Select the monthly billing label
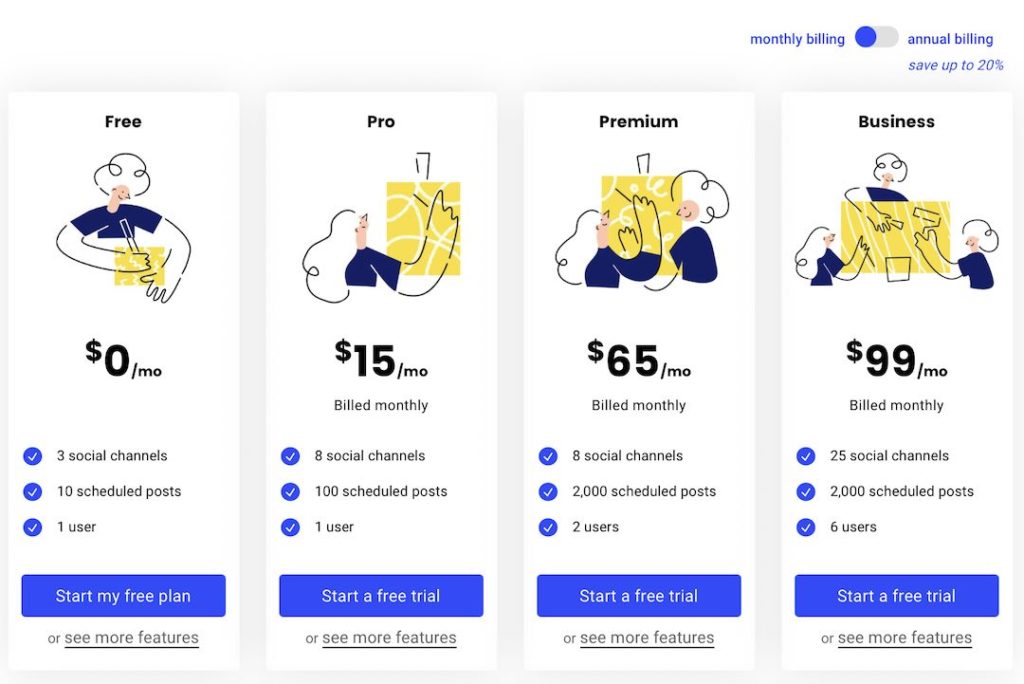Viewport: 1024px width, 684px height. coord(797,39)
